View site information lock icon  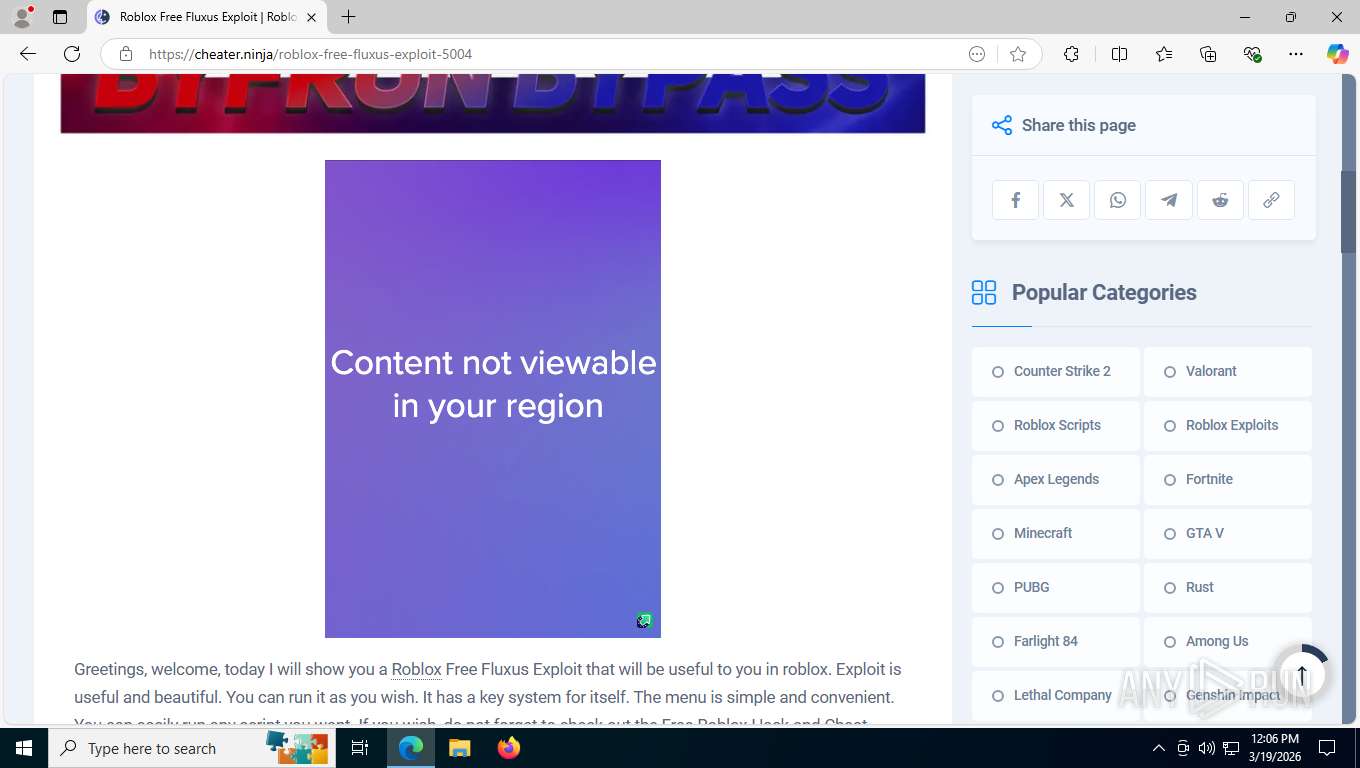coord(125,54)
